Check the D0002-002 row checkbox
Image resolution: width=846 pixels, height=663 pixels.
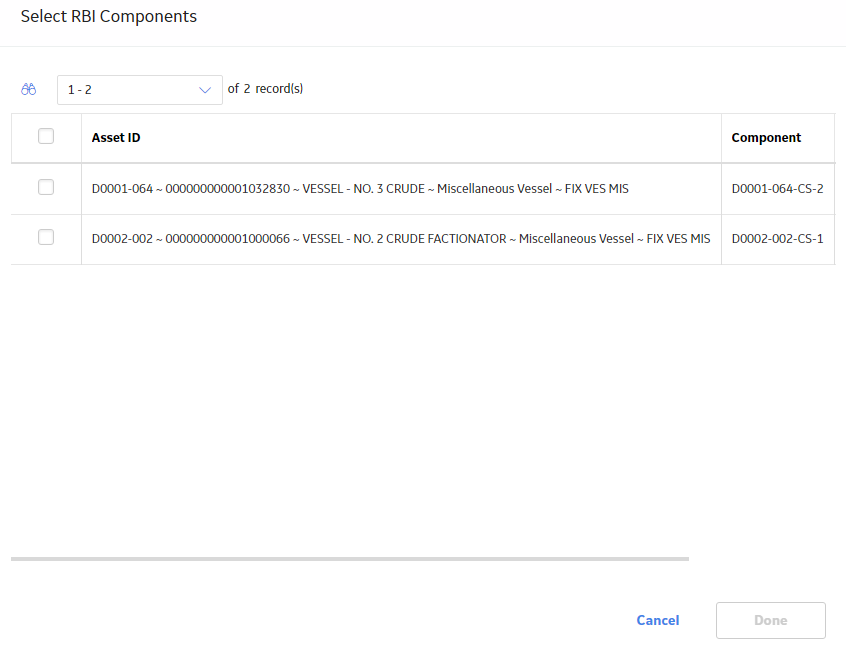coord(46,237)
